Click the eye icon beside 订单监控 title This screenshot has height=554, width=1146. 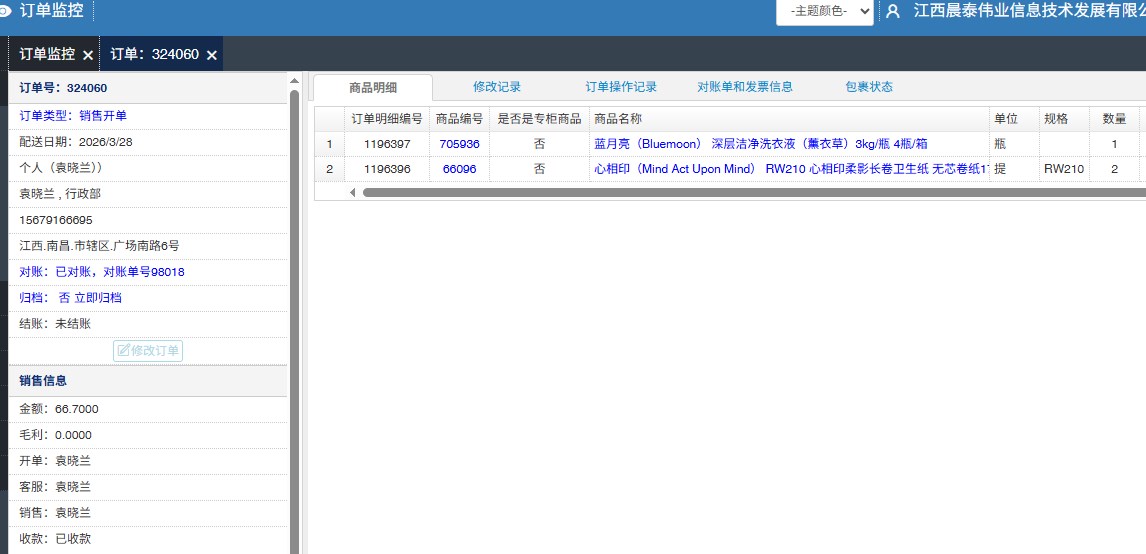[5, 11]
